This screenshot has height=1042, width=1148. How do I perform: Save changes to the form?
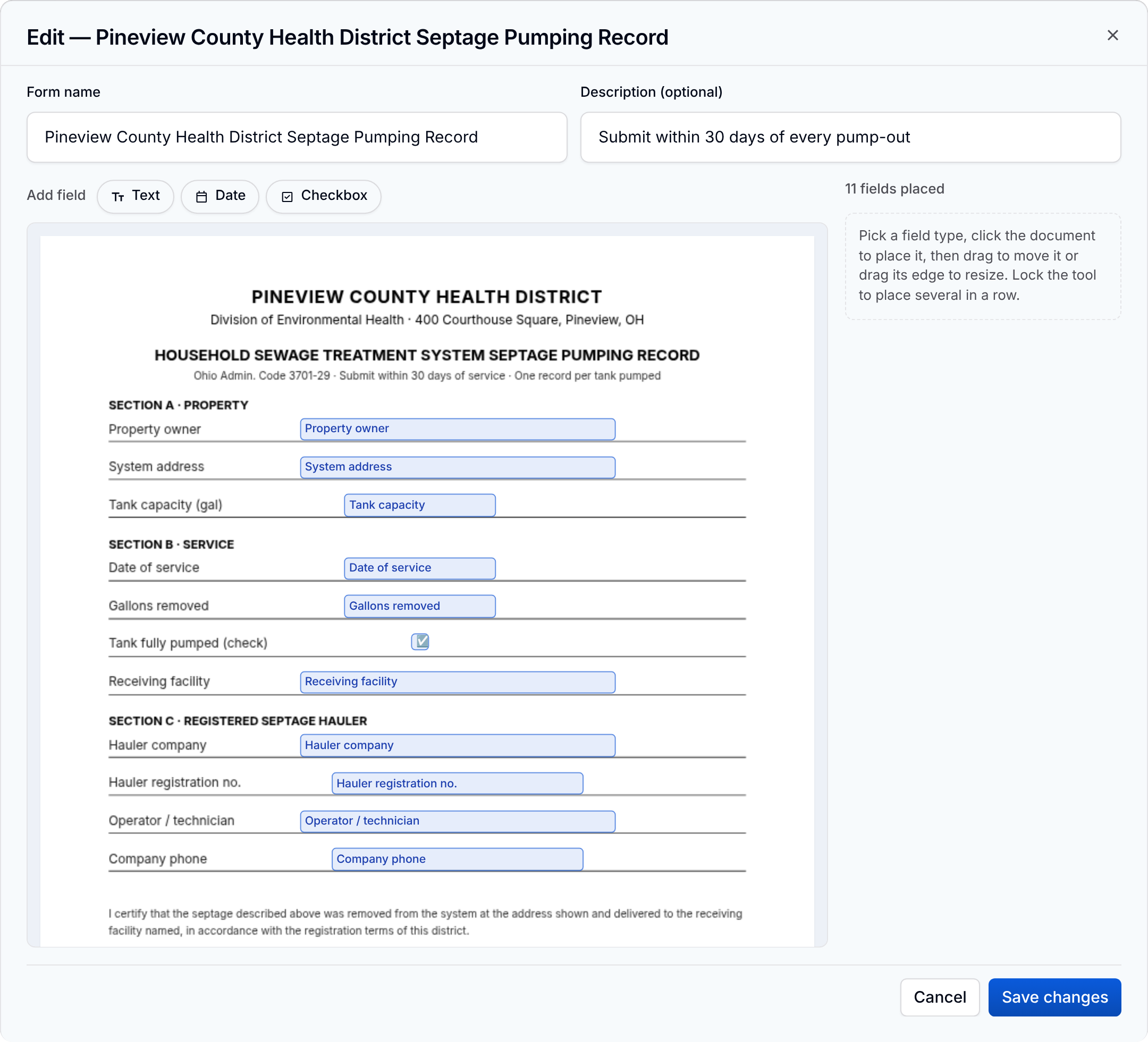click(1054, 997)
